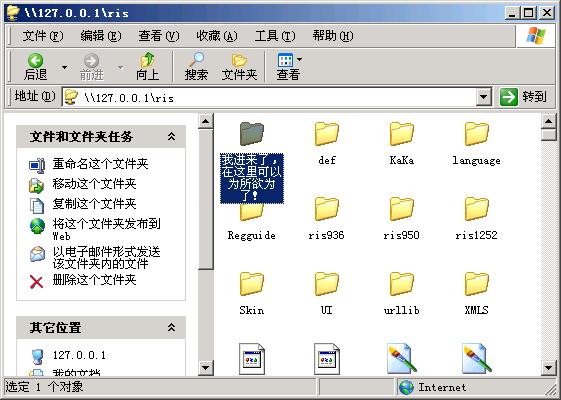The width and height of the screenshot is (561, 400).
Task: Select the language folder
Action: 476,142
